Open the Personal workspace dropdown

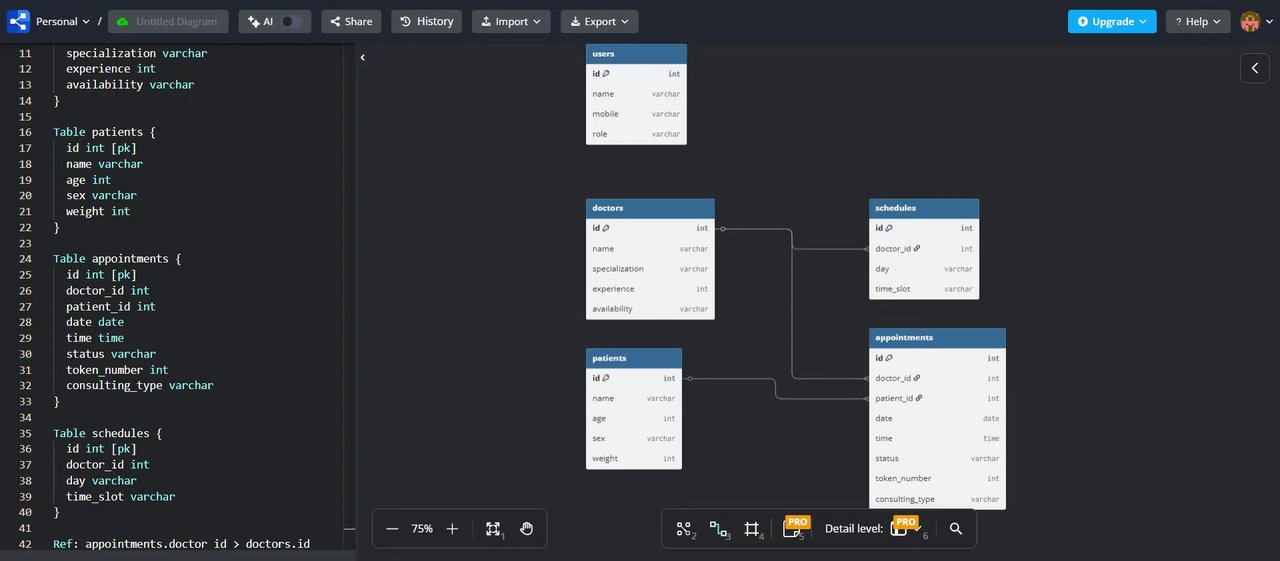[63, 21]
